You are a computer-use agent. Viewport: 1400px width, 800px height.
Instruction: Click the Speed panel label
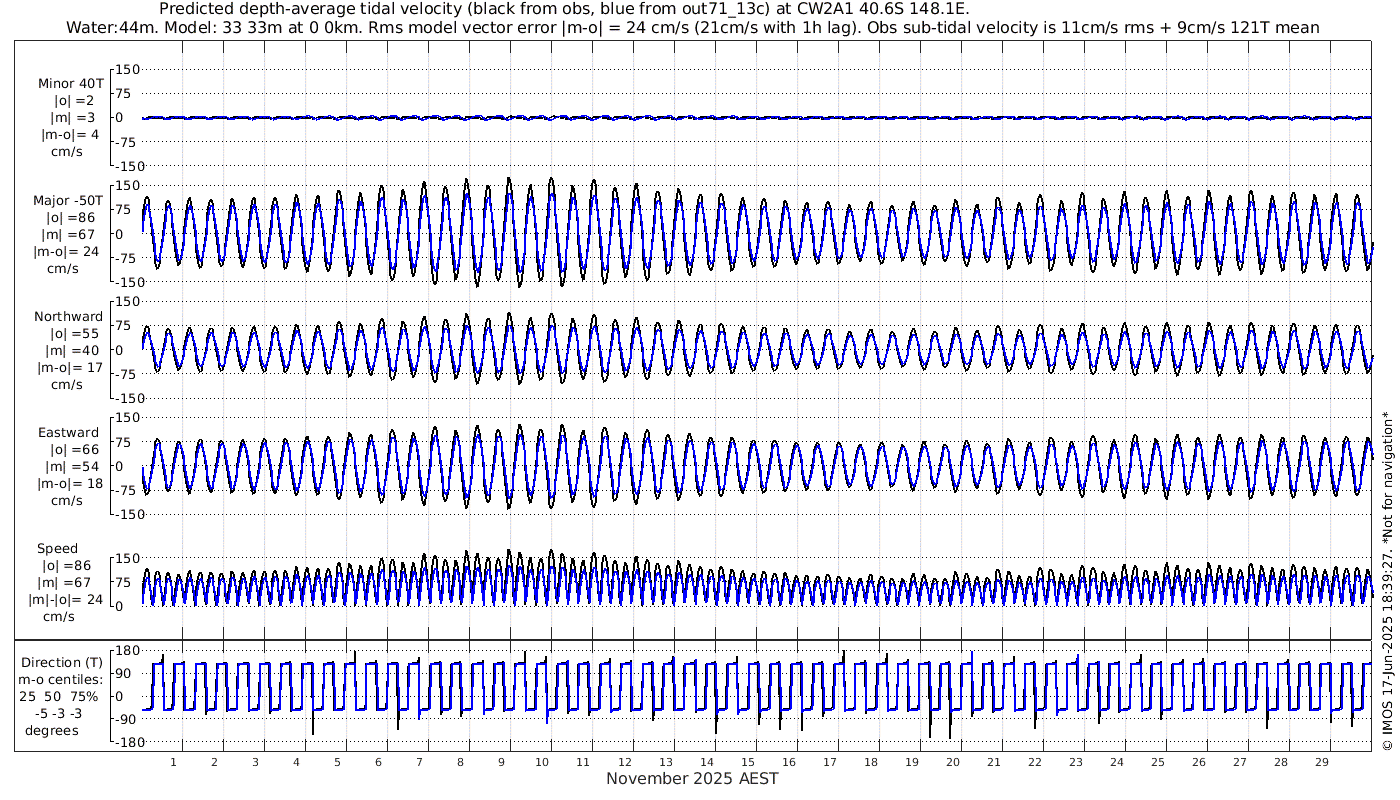coord(58,548)
